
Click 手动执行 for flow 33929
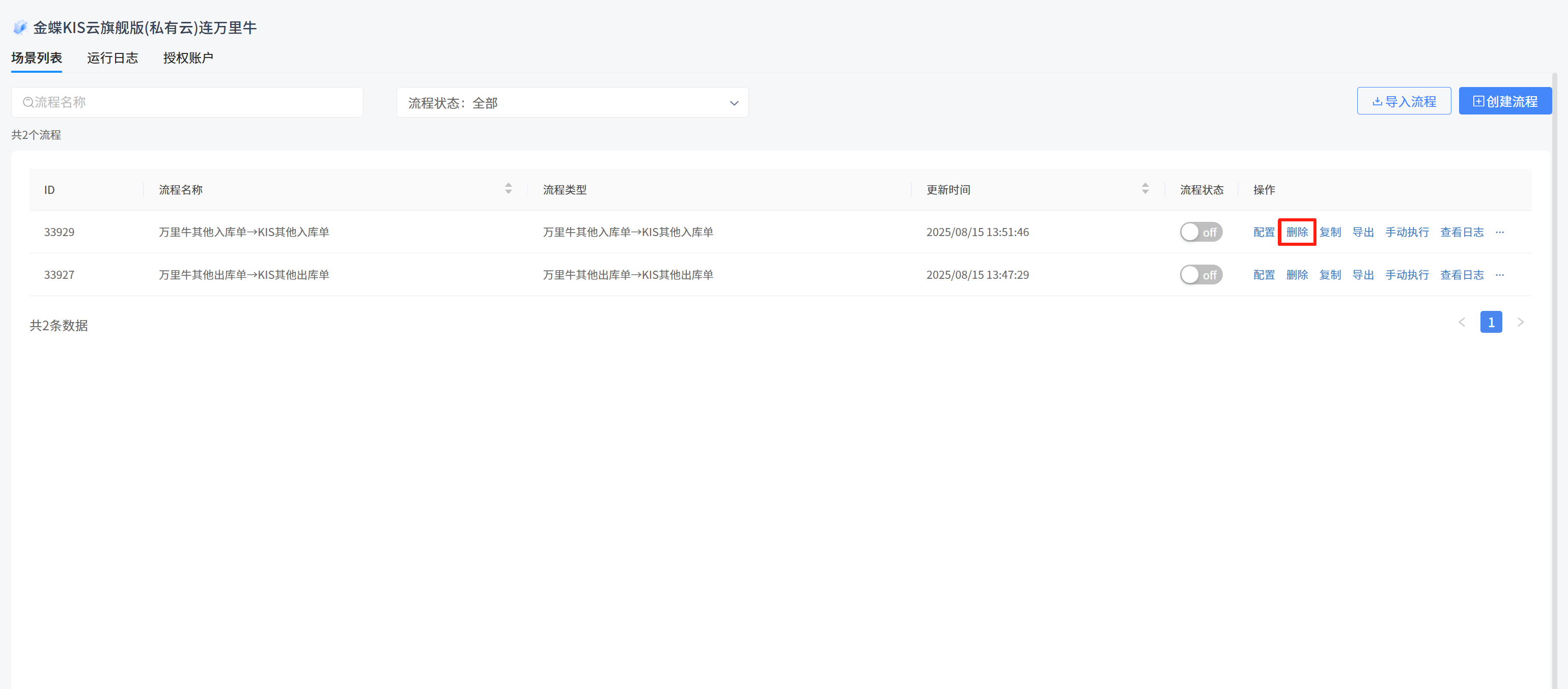click(1407, 232)
